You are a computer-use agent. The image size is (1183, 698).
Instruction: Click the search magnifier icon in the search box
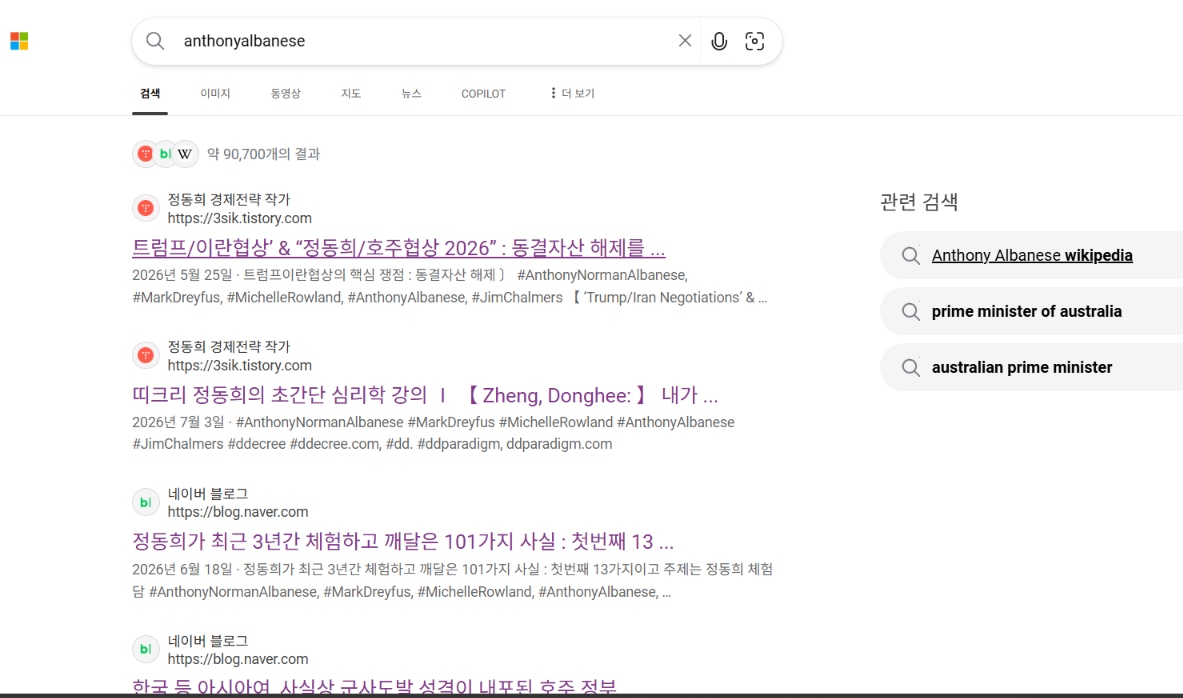(155, 41)
